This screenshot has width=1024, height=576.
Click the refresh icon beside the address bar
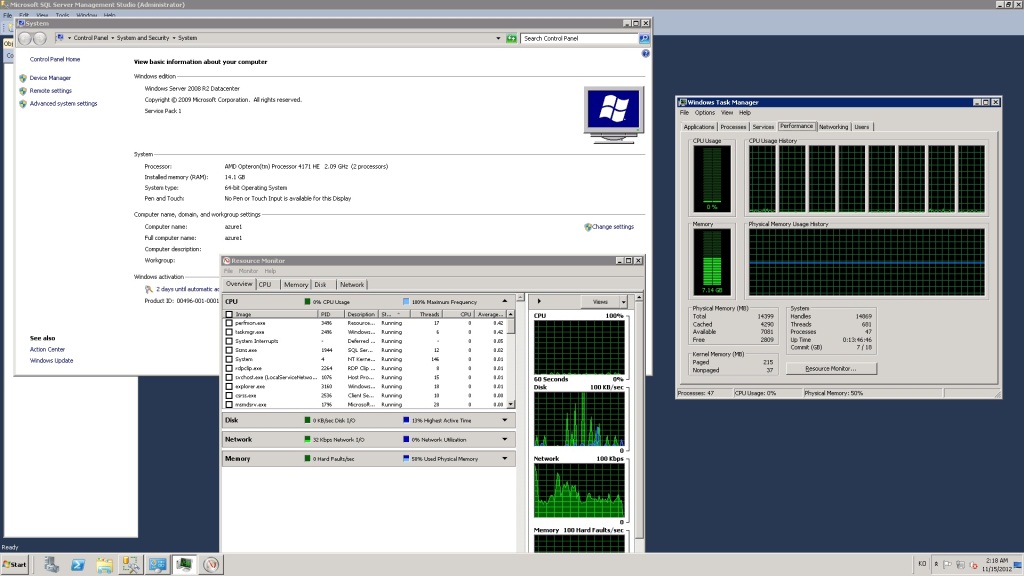[x=511, y=39]
